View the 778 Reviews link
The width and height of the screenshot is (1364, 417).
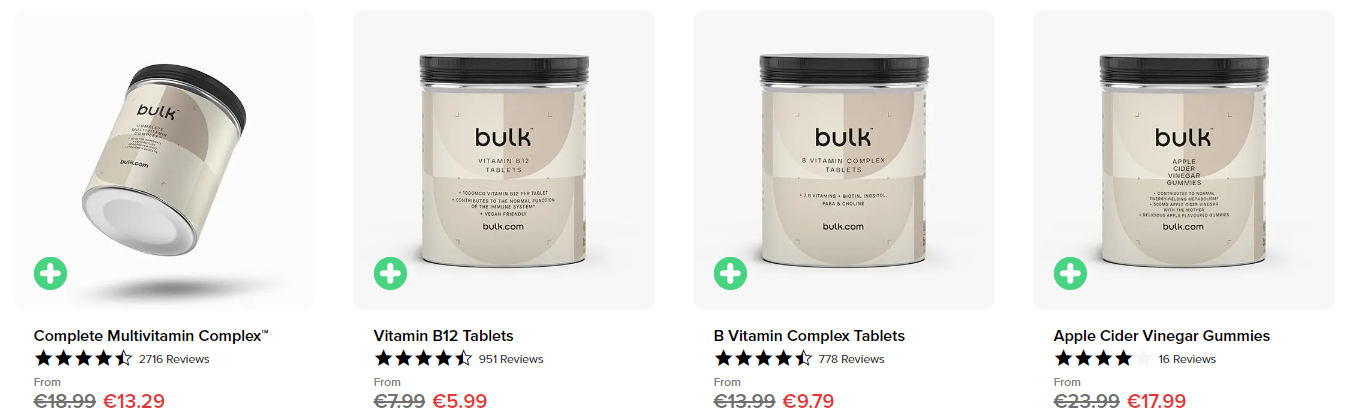click(851, 359)
